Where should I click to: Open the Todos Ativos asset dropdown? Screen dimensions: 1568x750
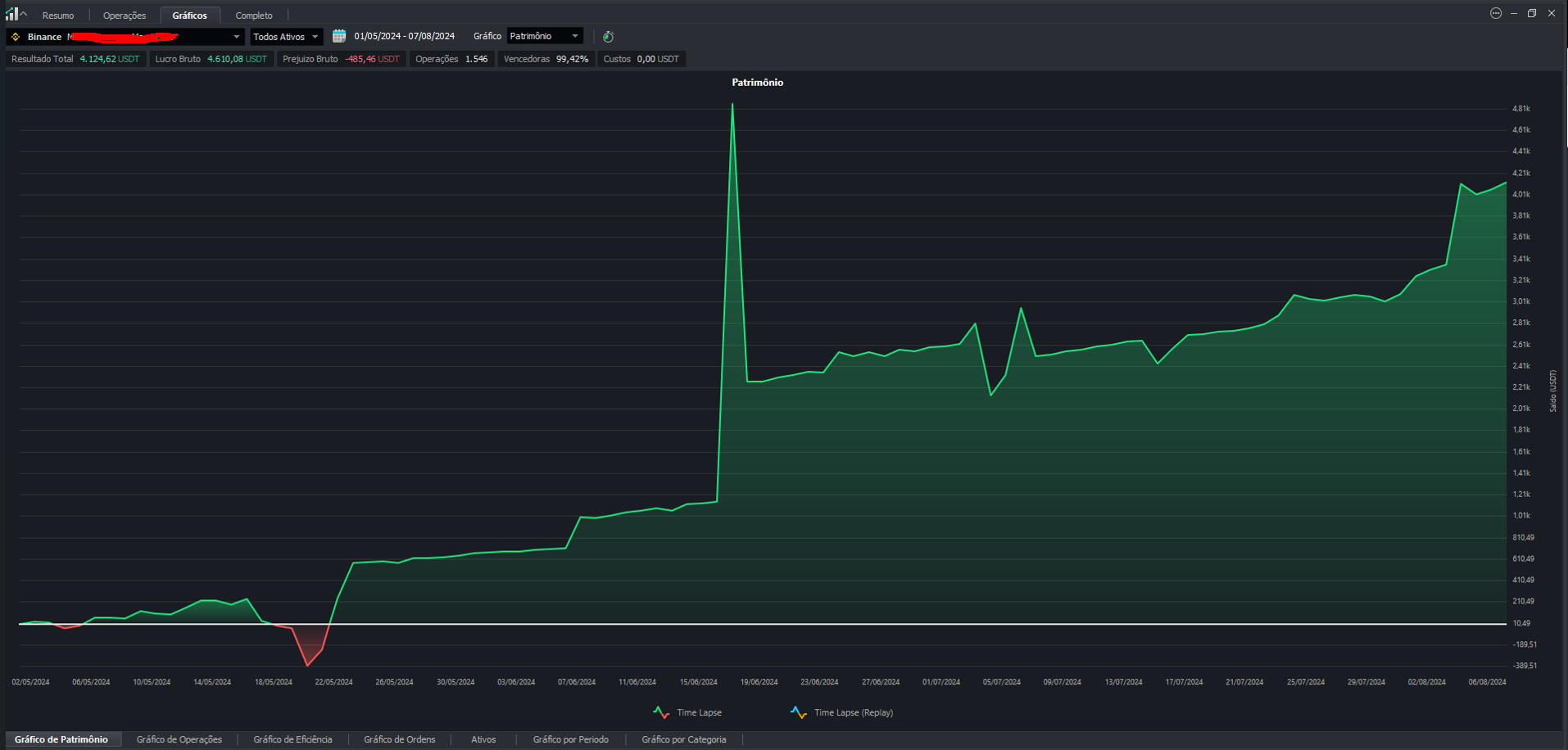tap(286, 37)
